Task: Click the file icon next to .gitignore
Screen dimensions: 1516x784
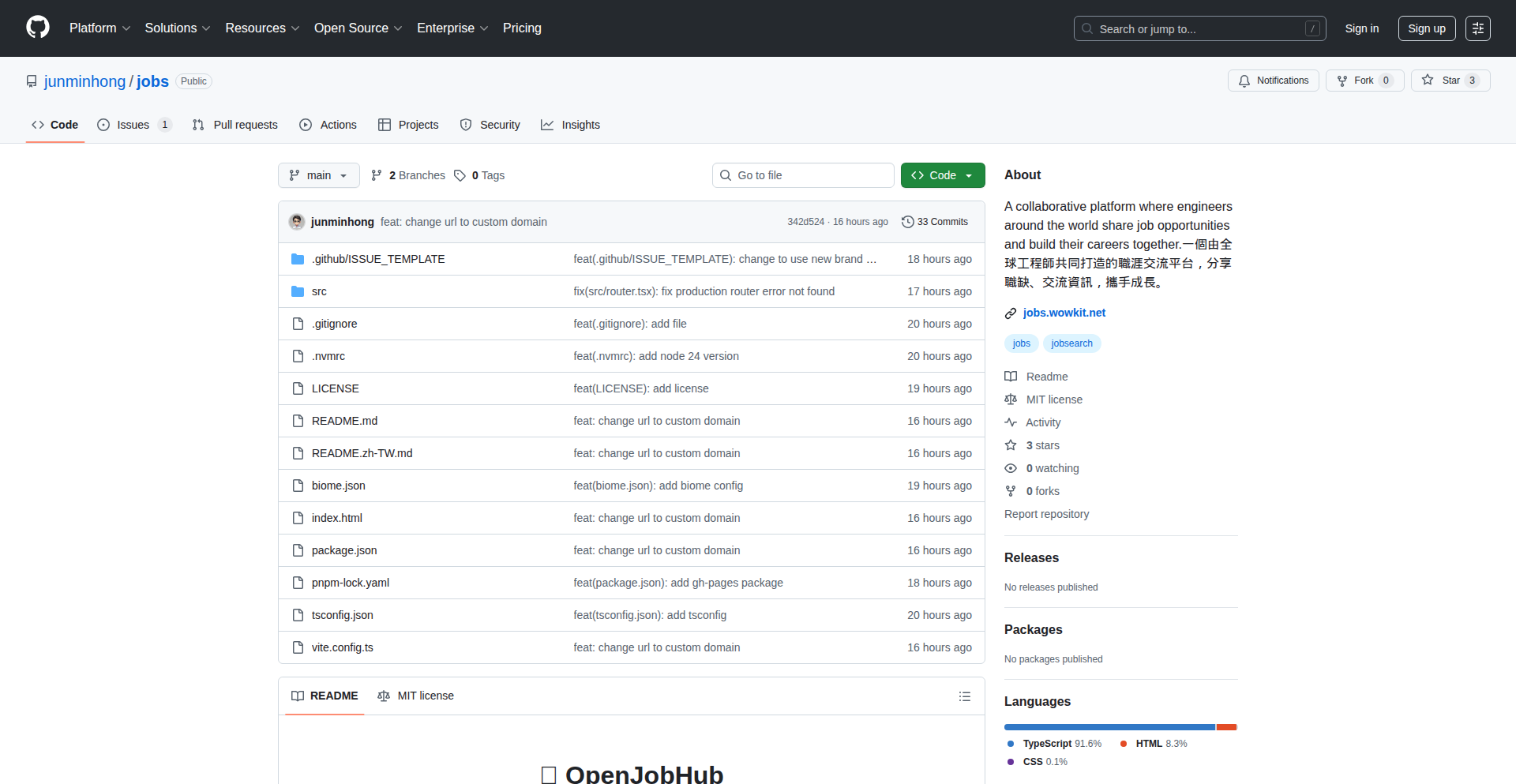Action: tap(298, 324)
